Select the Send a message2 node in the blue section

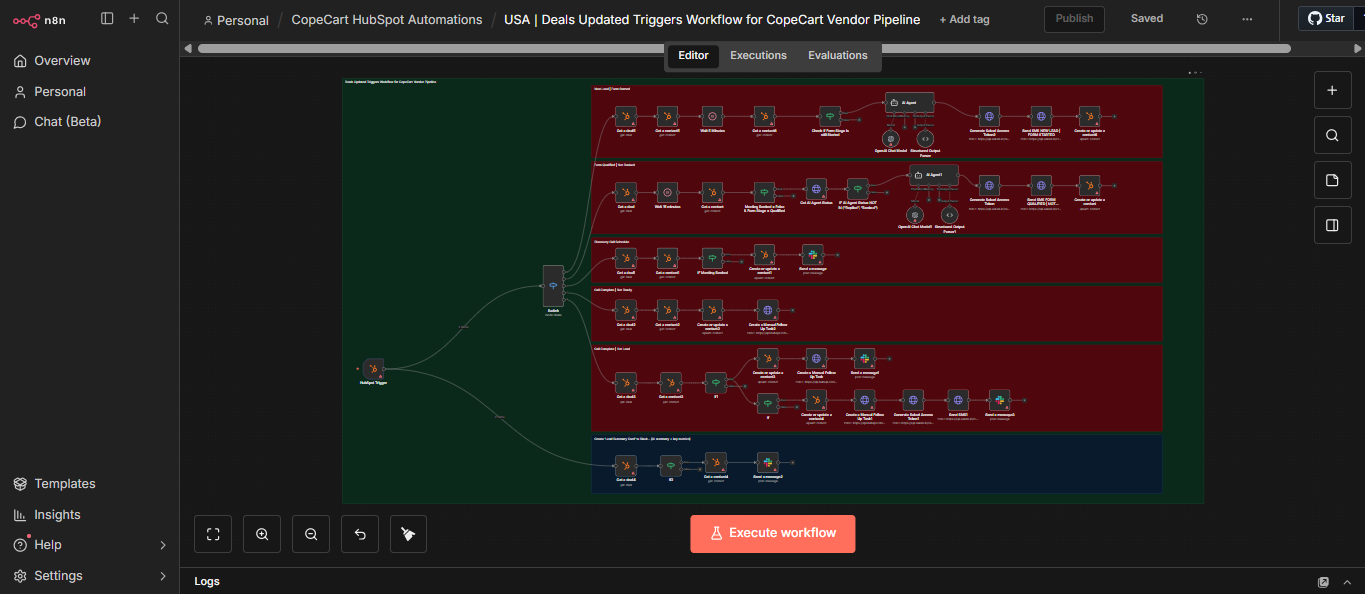click(767, 462)
